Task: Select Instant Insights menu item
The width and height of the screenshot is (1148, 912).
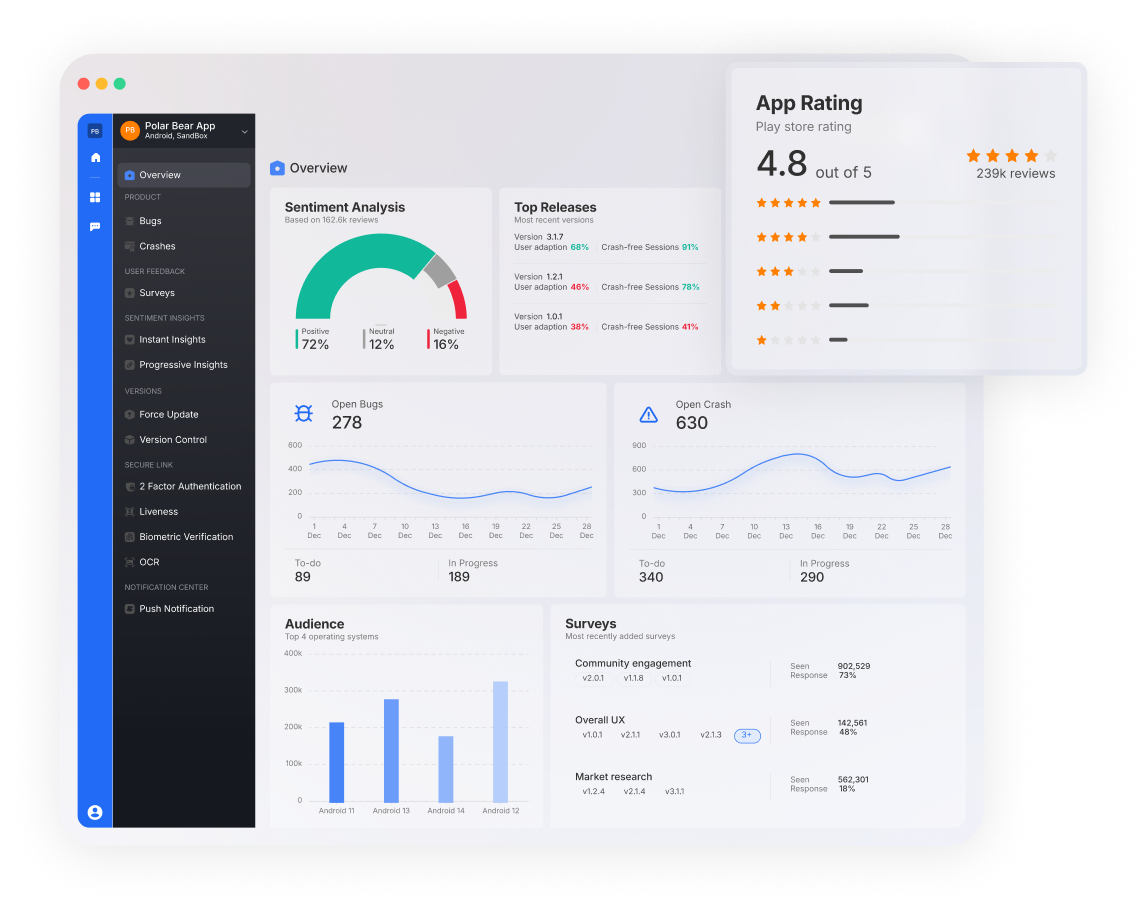Action: coord(172,340)
